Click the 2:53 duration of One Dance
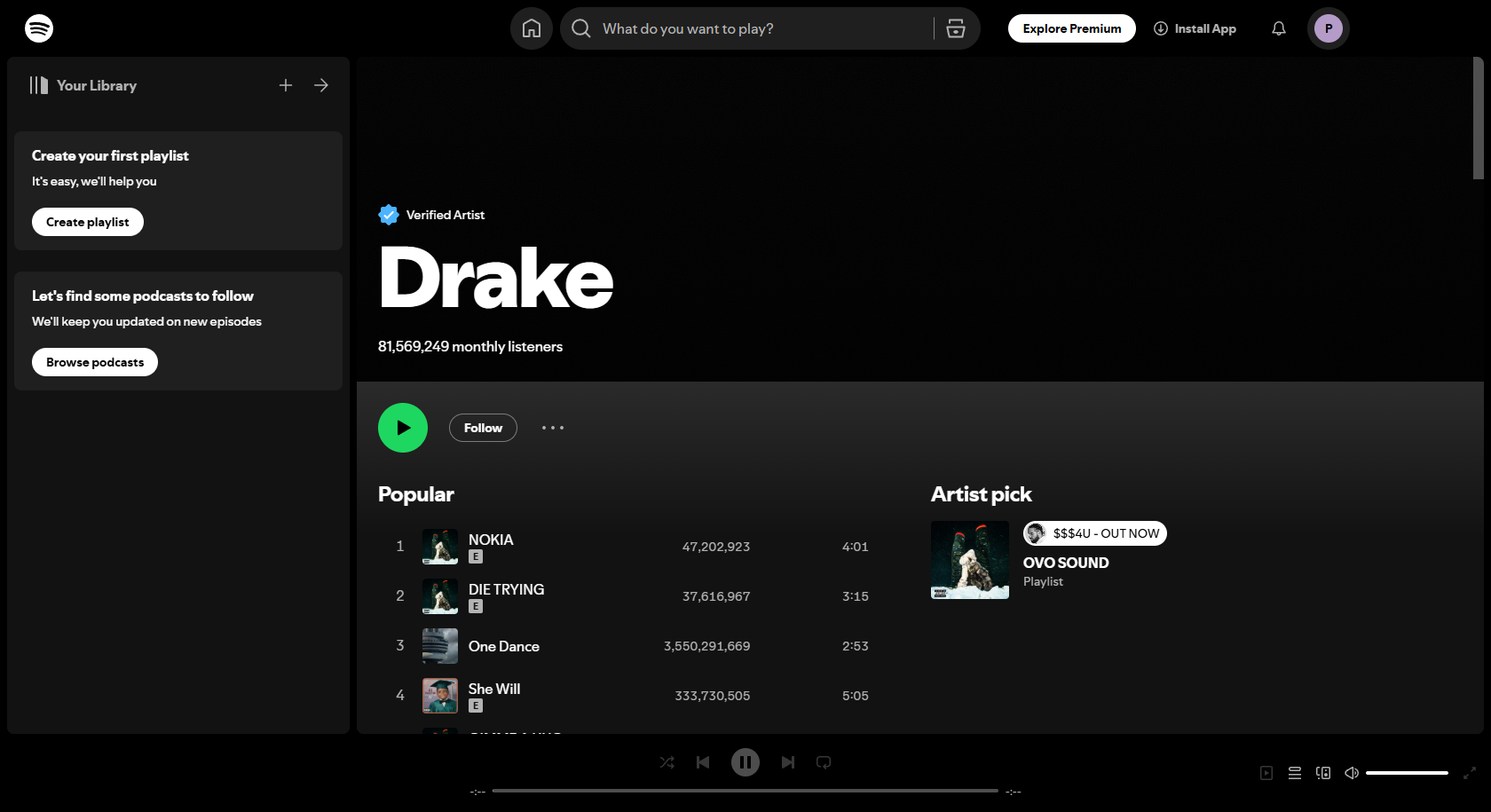 (856, 646)
